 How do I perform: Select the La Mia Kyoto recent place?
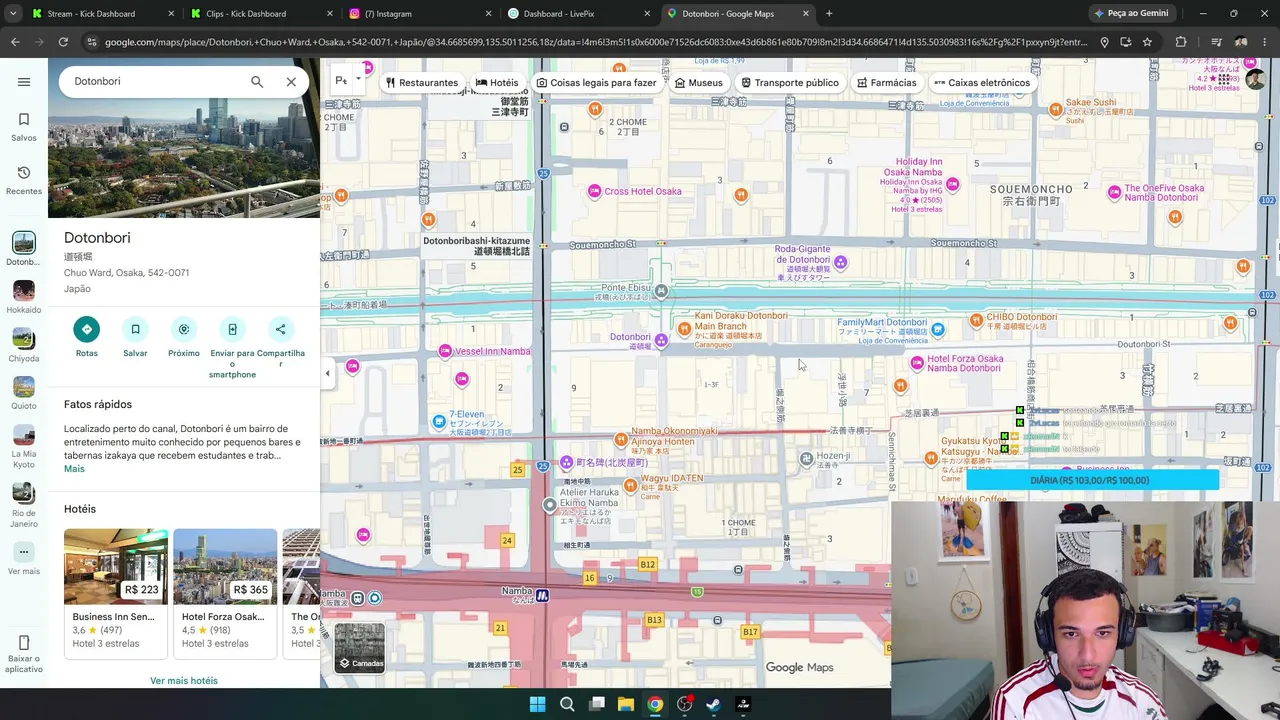(24, 446)
